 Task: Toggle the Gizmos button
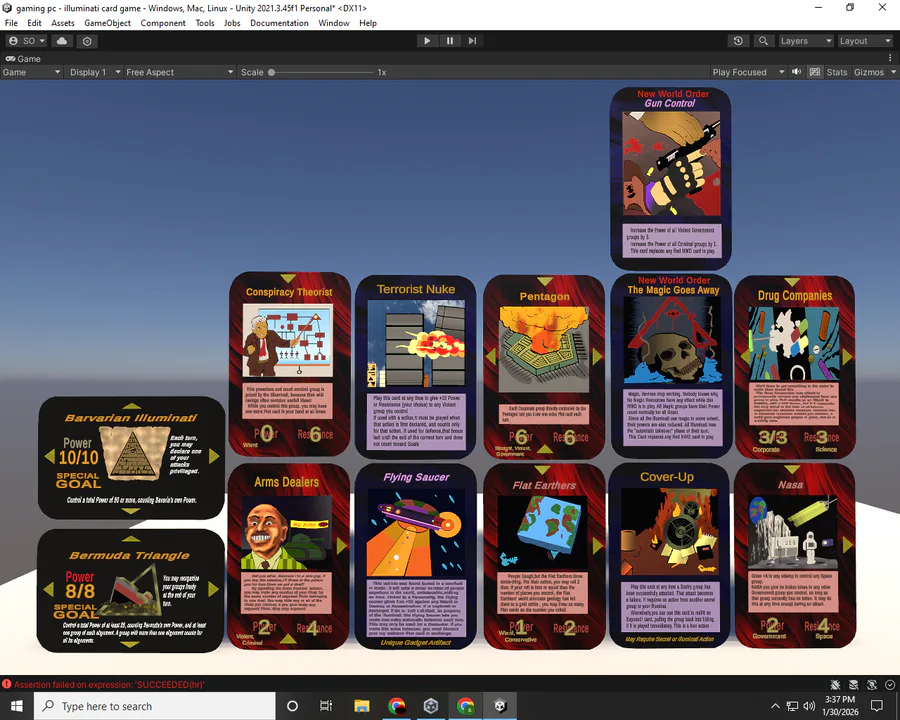pyautogui.click(x=869, y=72)
